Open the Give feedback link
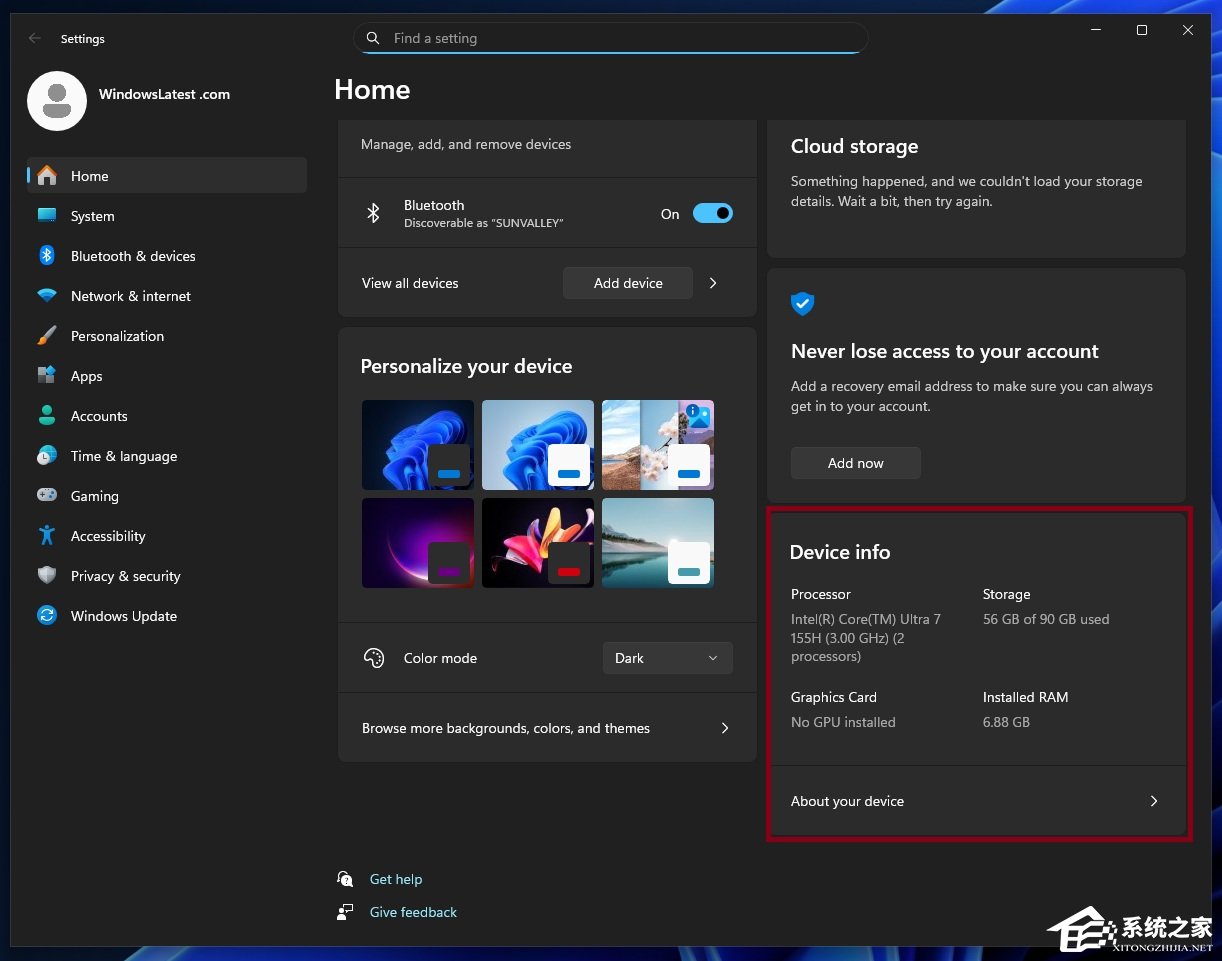The width and height of the screenshot is (1222, 961). click(x=413, y=912)
